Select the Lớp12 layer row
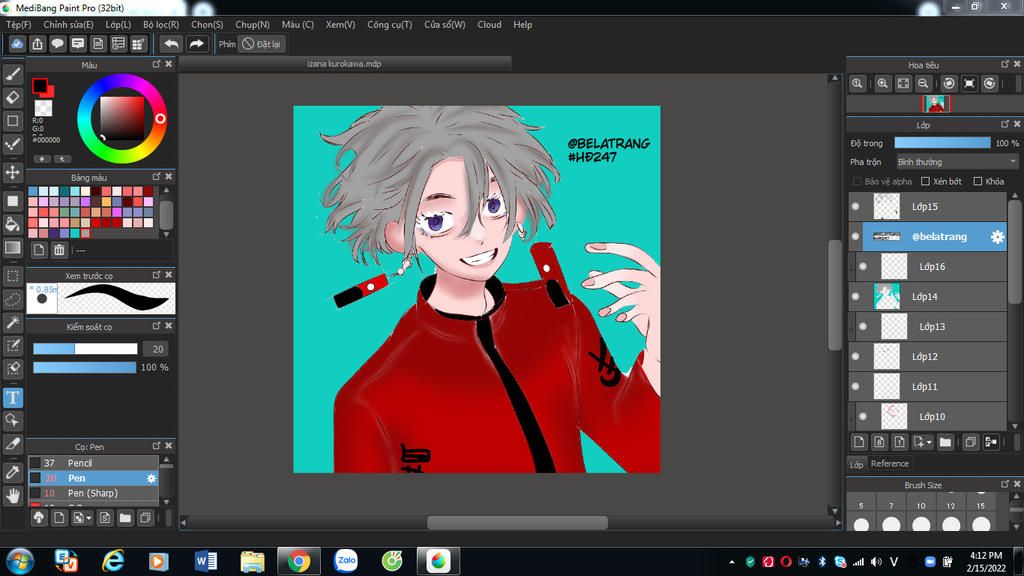The image size is (1024, 576). 927,357
